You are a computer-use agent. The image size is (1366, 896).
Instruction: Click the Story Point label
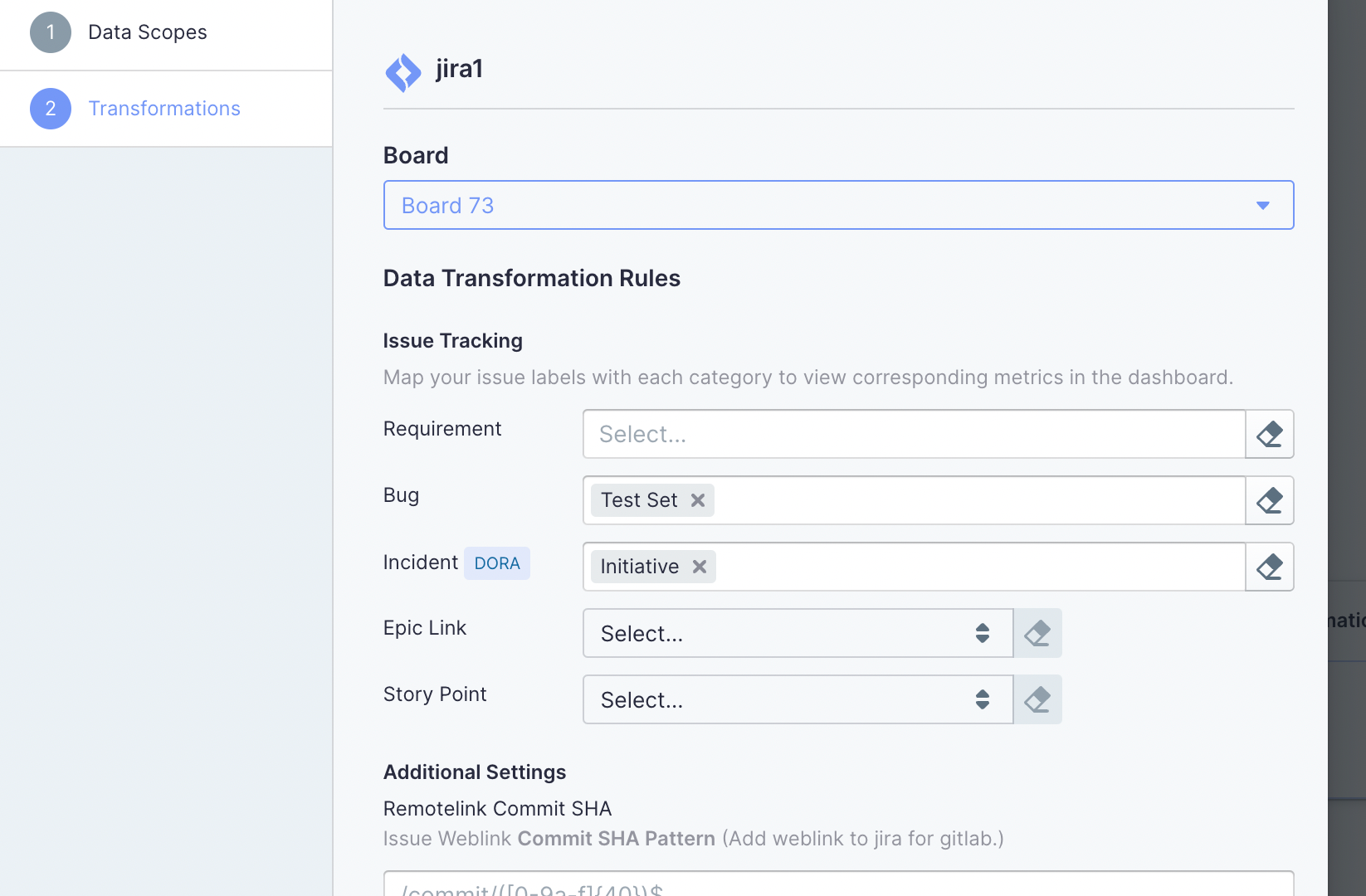tap(435, 694)
